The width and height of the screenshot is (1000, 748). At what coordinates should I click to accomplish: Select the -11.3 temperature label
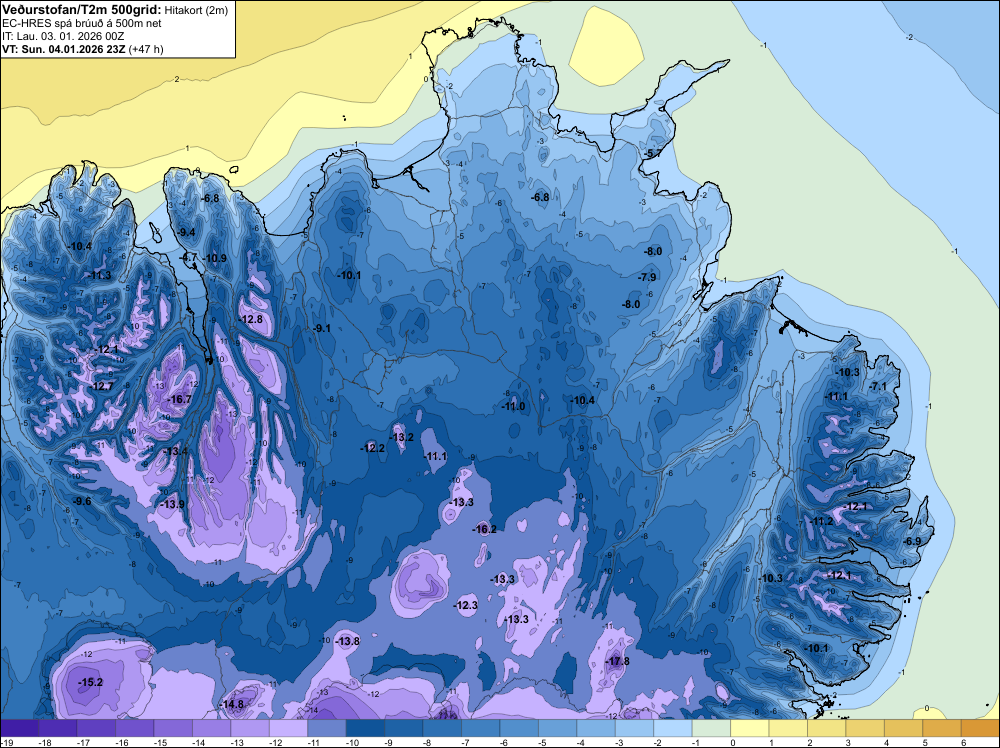tap(99, 275)
